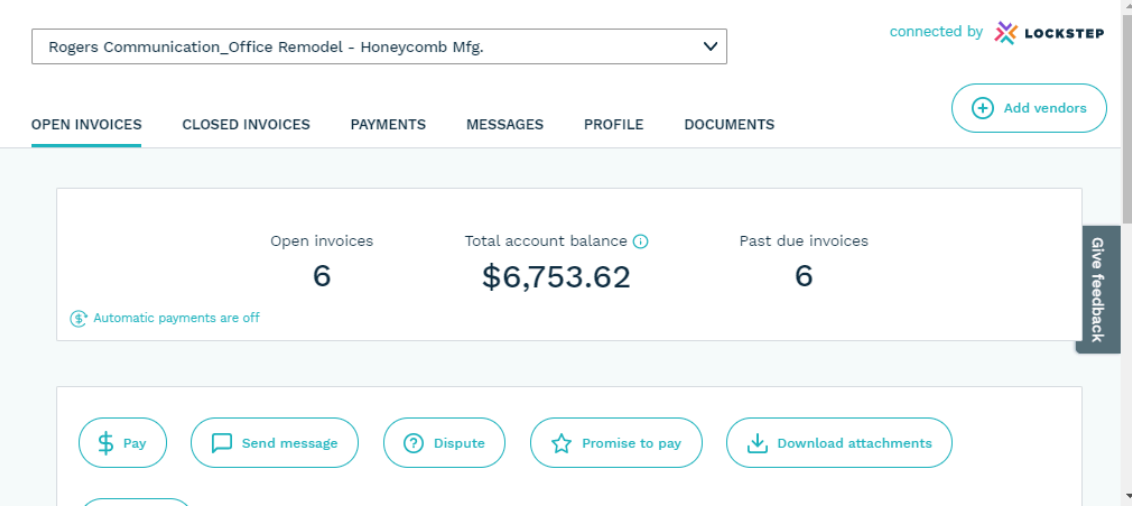The width and height of the screenshot is (1132, 508).
Task: Click the $6,753.62 total balance amount
Action: point(556,277)
